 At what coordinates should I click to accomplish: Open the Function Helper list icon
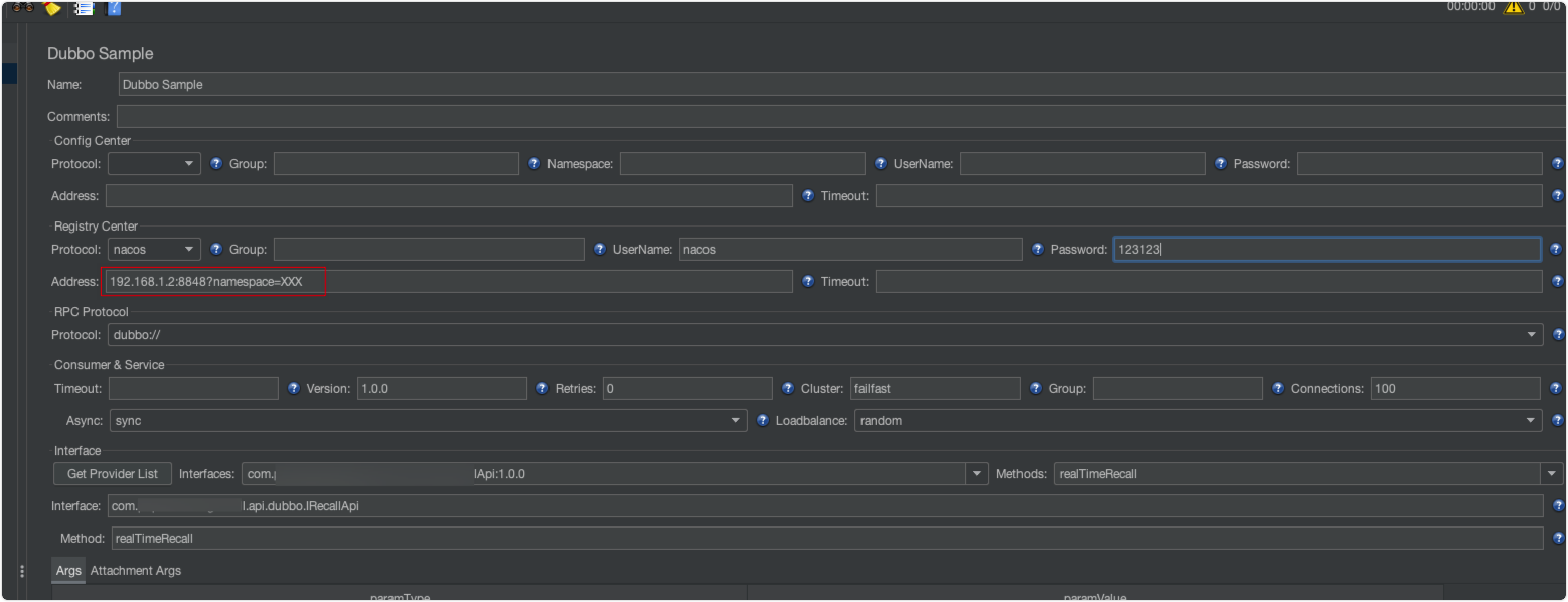[84, 8]
